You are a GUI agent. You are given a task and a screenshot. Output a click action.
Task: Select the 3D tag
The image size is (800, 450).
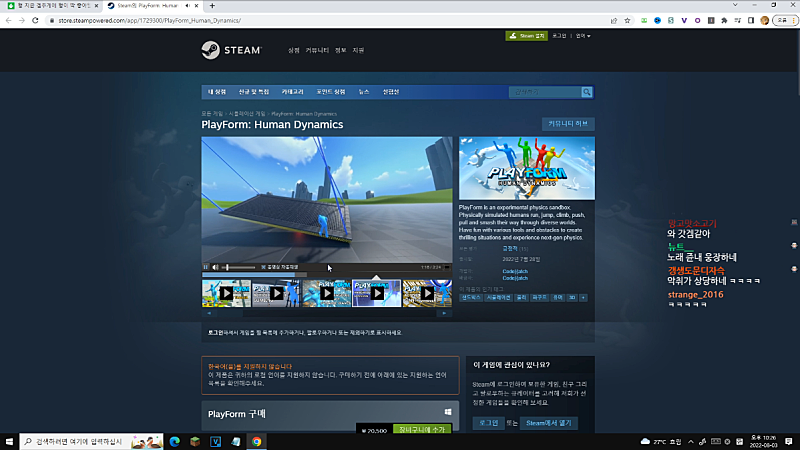pos(572,297)
